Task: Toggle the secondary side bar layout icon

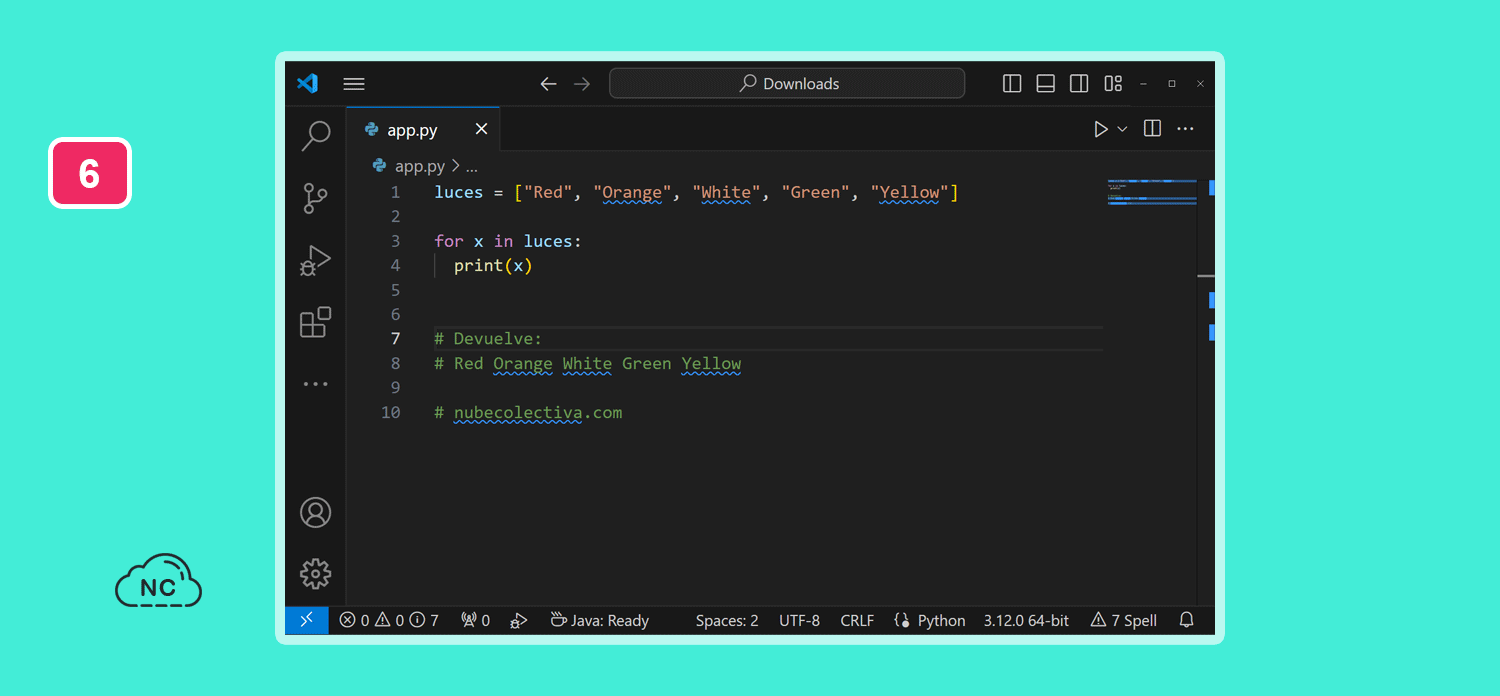Action: [1079, 84]
